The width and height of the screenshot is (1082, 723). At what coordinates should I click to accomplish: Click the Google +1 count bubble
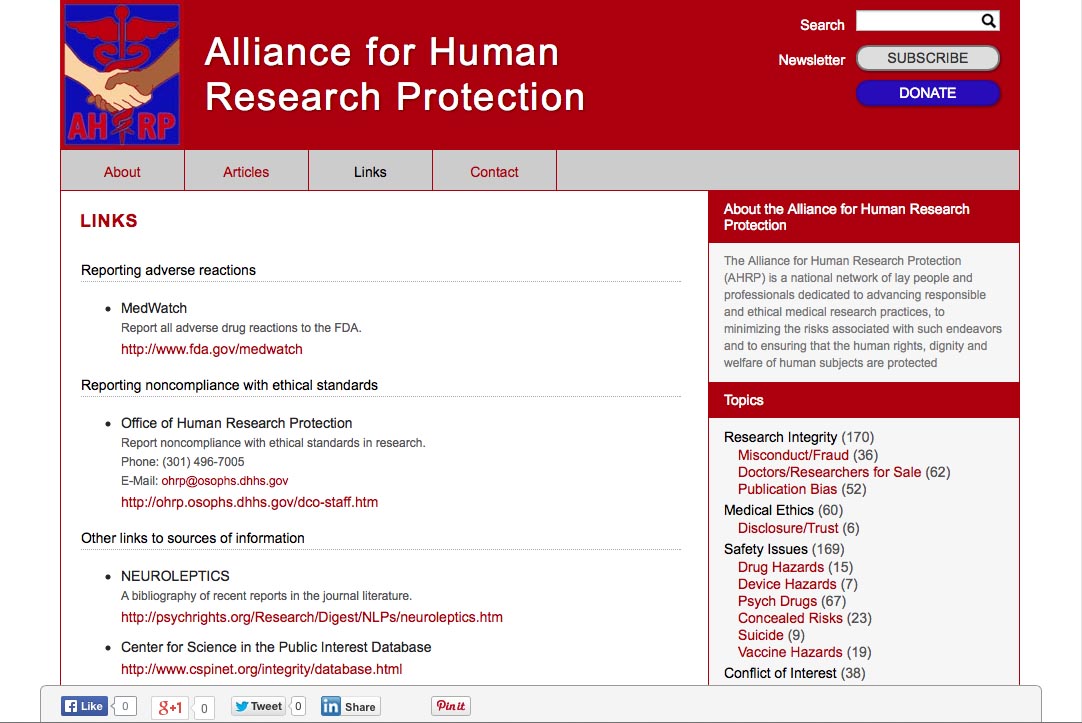coord(204,708)
